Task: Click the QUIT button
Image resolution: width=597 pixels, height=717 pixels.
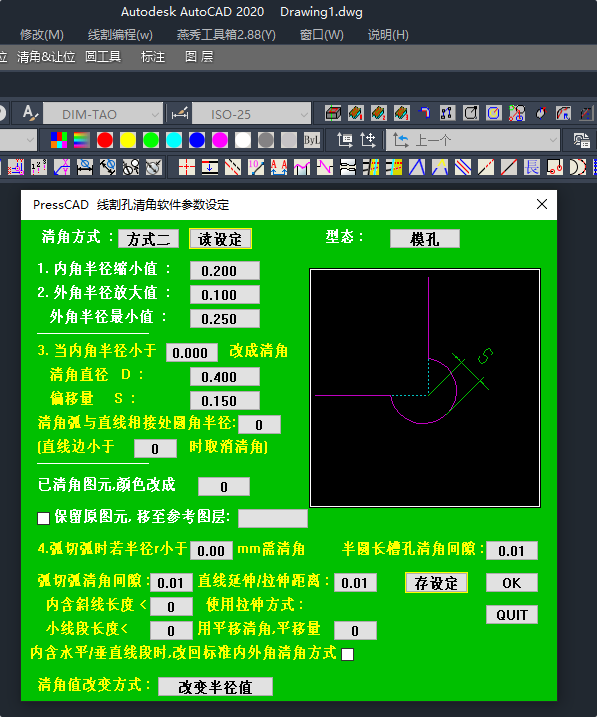Action: coord(512,615)
